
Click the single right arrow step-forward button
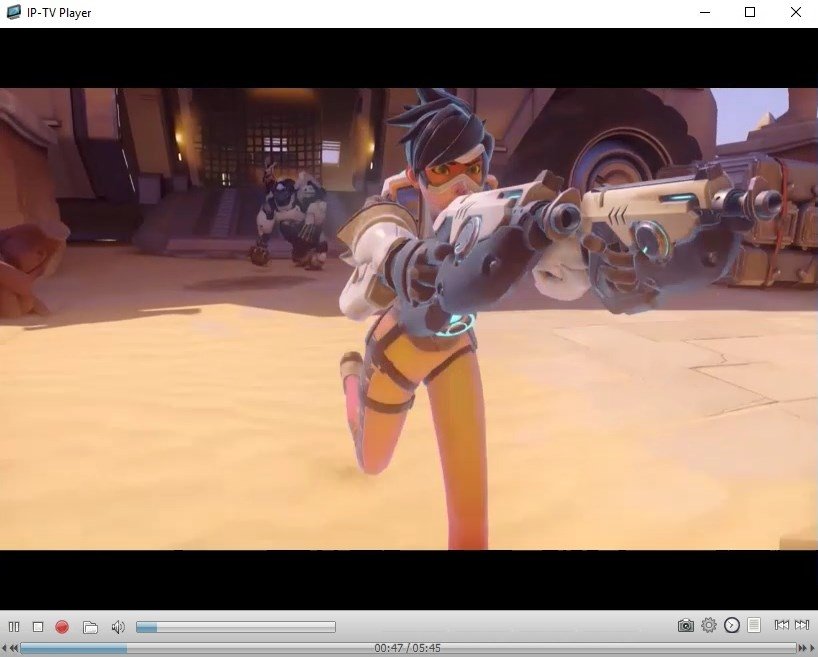click(812, 648)
